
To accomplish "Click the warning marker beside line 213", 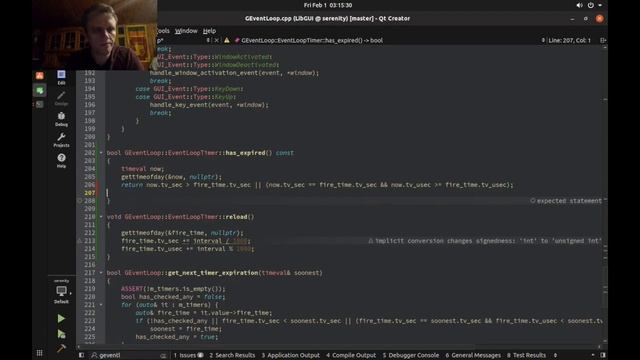I will point(80,241).
